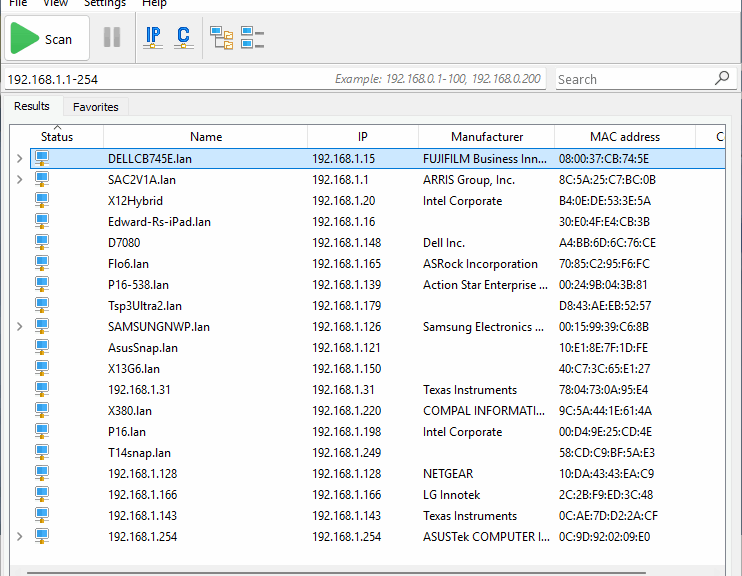Click the computer icon for SAC2V1A.lan
The width and height of the screenshot is (742, 576).
click(42, 179)
